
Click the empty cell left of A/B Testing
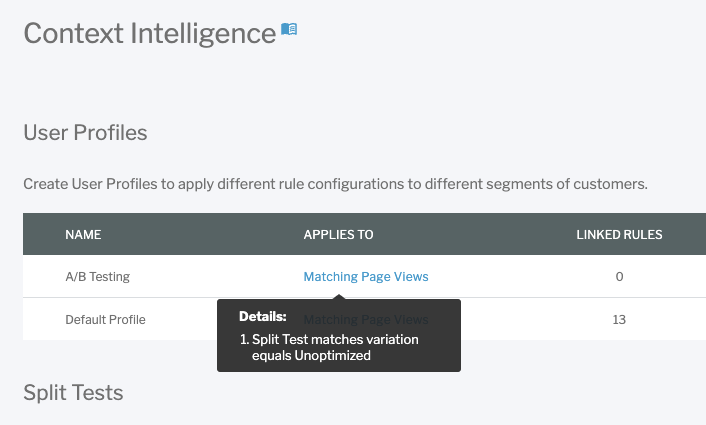[44, 276]
